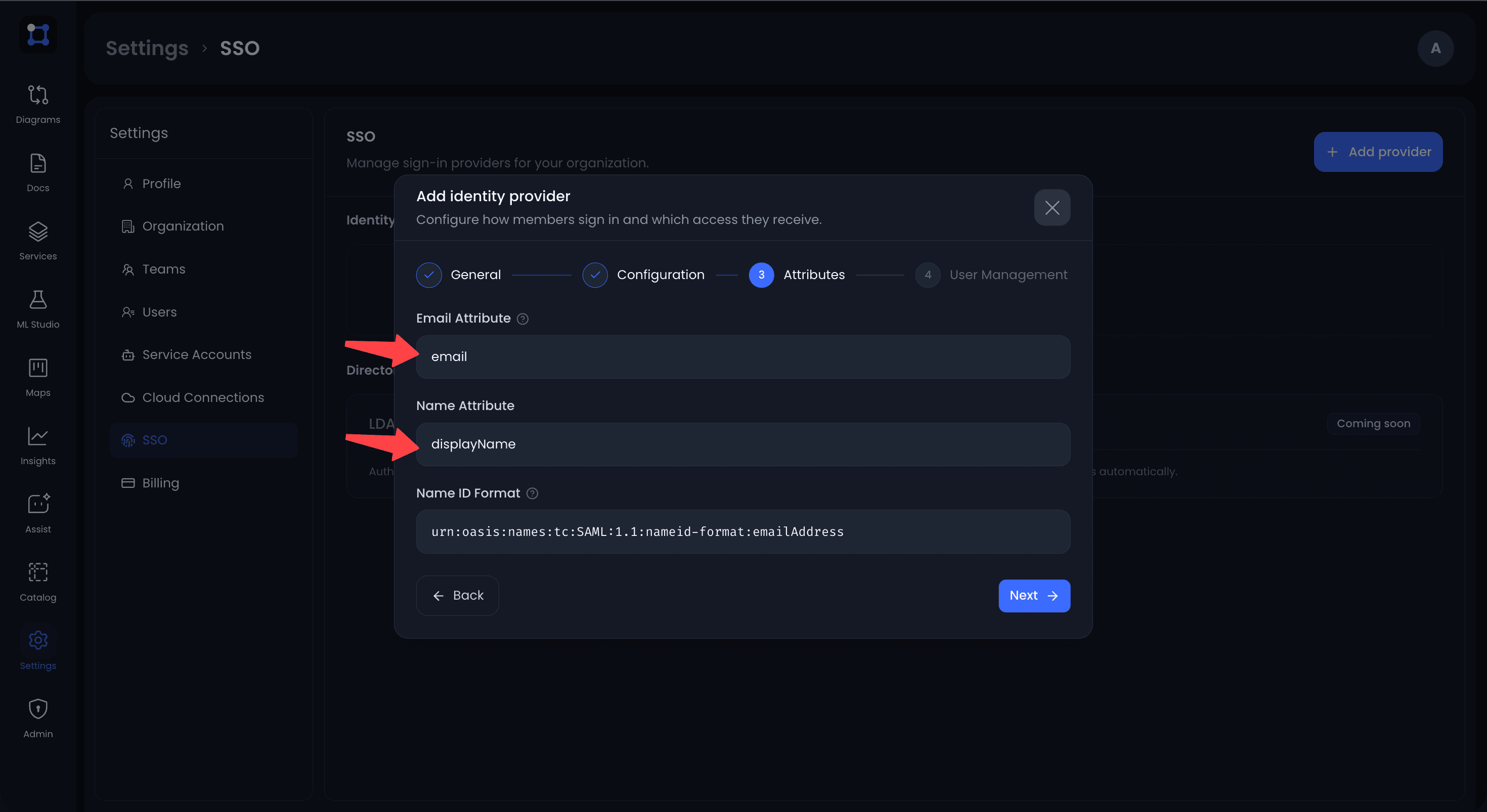The height and width of the screenshot is (812, 1487).
Task: Focus the Name Attribute input field
Action: 743,444
